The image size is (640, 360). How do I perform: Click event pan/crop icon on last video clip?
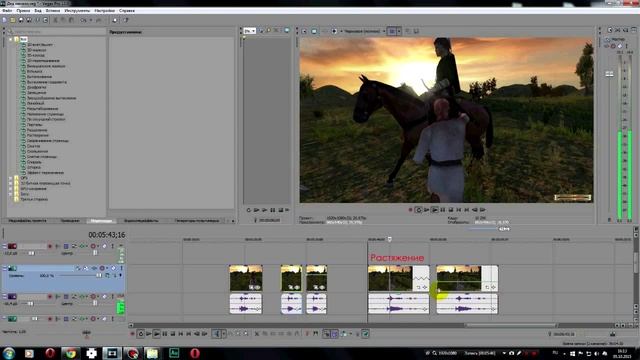[487, 287]
